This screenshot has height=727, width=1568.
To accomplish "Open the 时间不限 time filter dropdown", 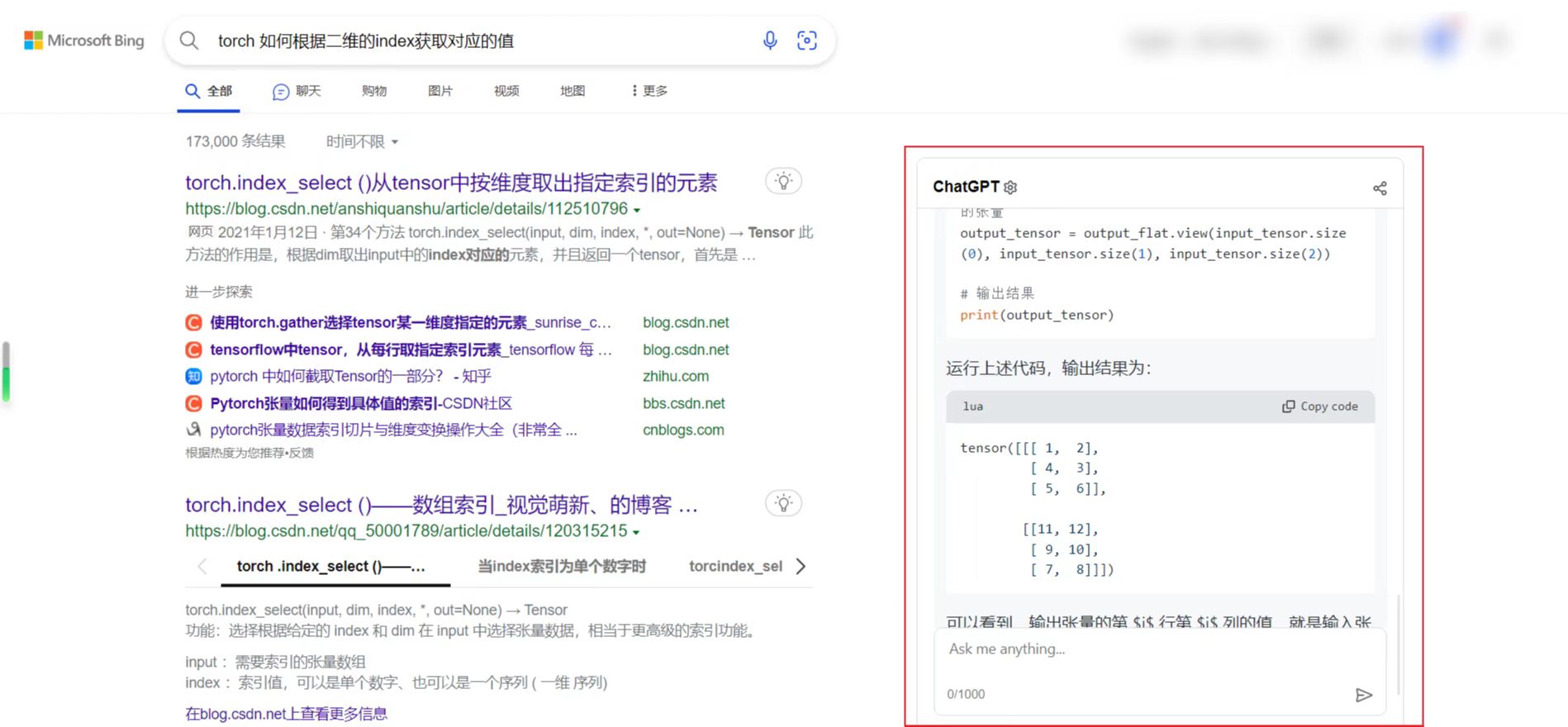I will (x=362, y=142).
